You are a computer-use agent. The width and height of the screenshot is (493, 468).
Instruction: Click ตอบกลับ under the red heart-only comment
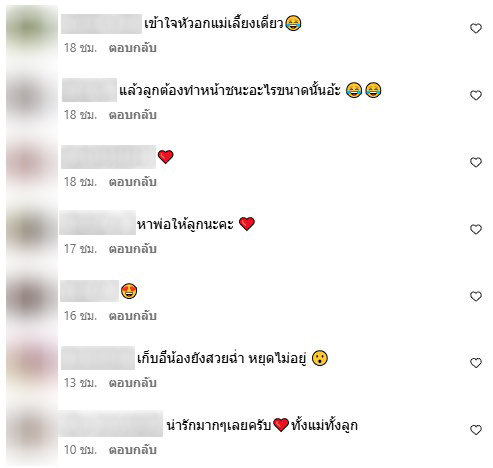(133, 182)
